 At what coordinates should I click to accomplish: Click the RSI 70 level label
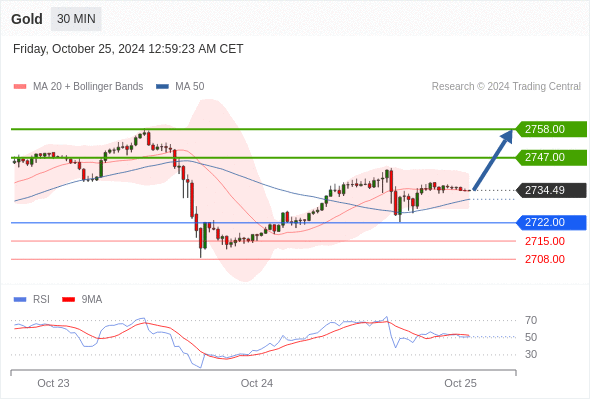[531, 321]
